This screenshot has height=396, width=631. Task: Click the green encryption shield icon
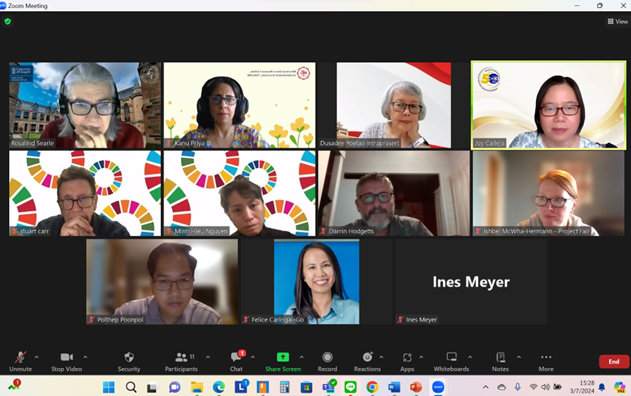pyautogui.click(x=8, y=21)
